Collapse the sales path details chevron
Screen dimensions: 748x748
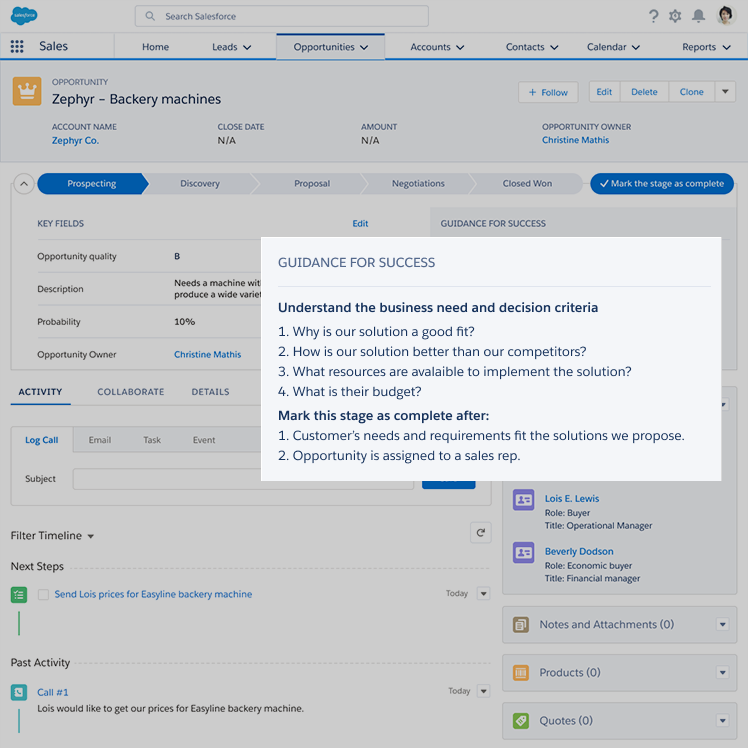click(24, 184)
